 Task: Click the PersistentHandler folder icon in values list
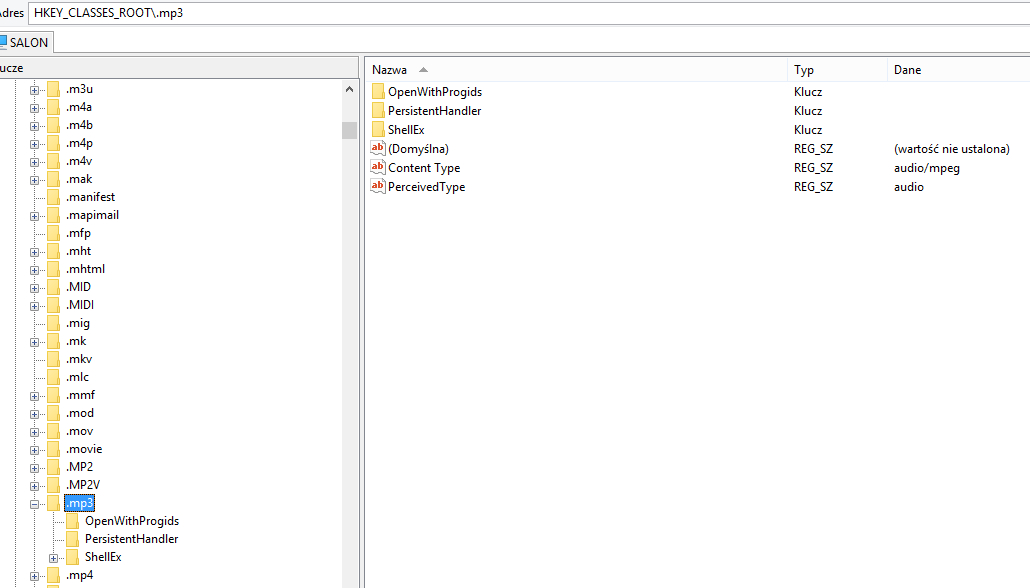click(378, 110)
